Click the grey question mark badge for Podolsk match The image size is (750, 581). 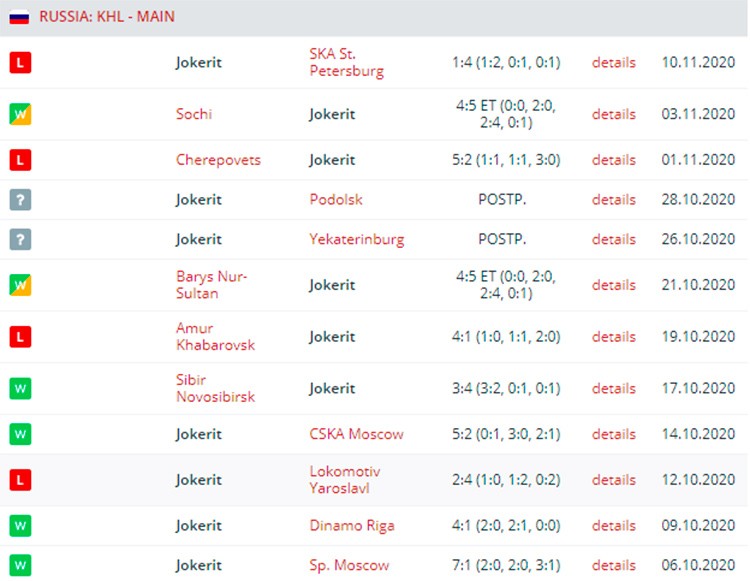tap(20, 199)
